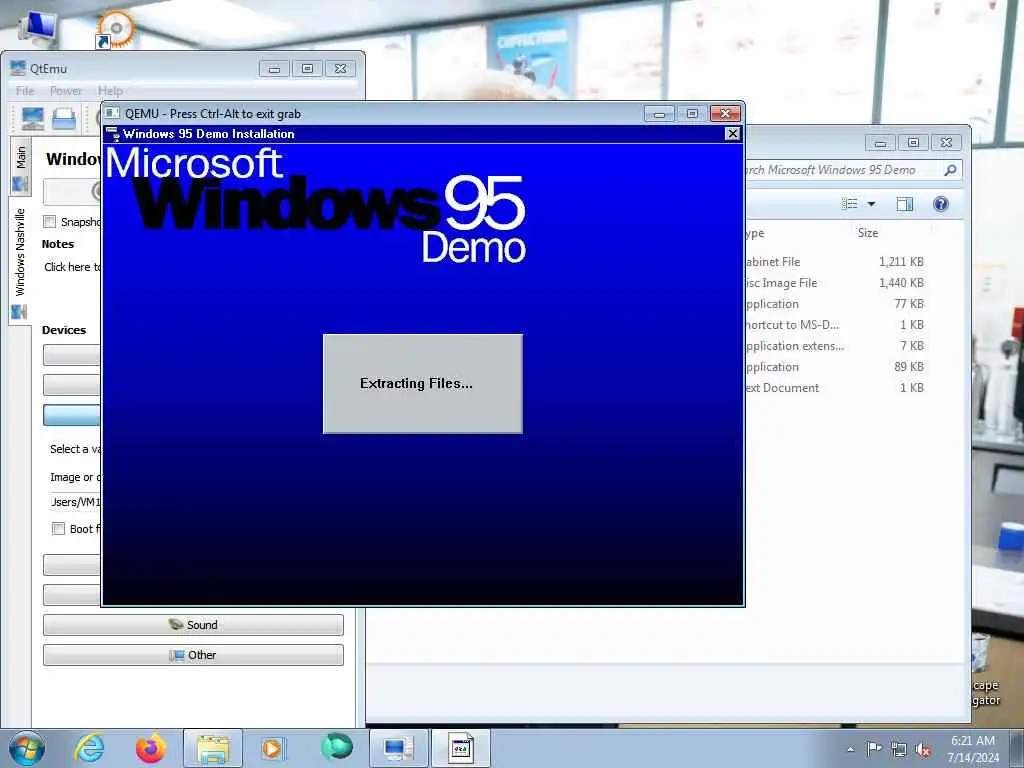
Task: Open the File menu in QtEmu
Action: [x=25, y=91]
